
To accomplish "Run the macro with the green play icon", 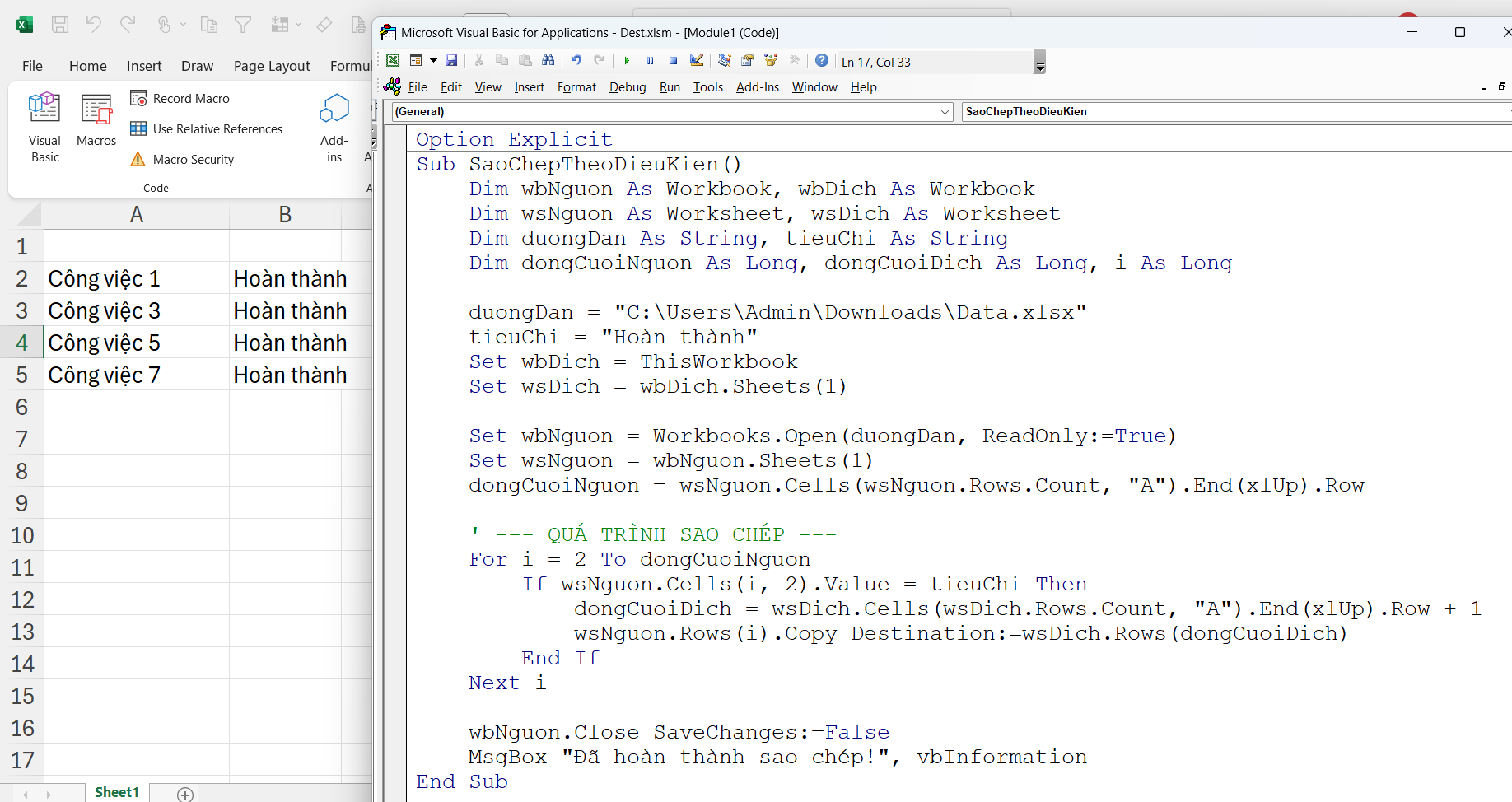I will point(627,61).
